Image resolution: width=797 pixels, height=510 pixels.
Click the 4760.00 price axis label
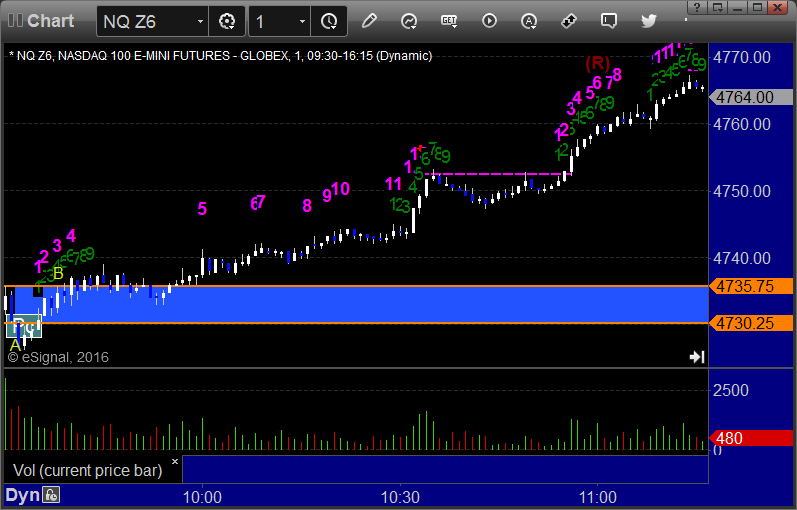[x=742, y=124]
